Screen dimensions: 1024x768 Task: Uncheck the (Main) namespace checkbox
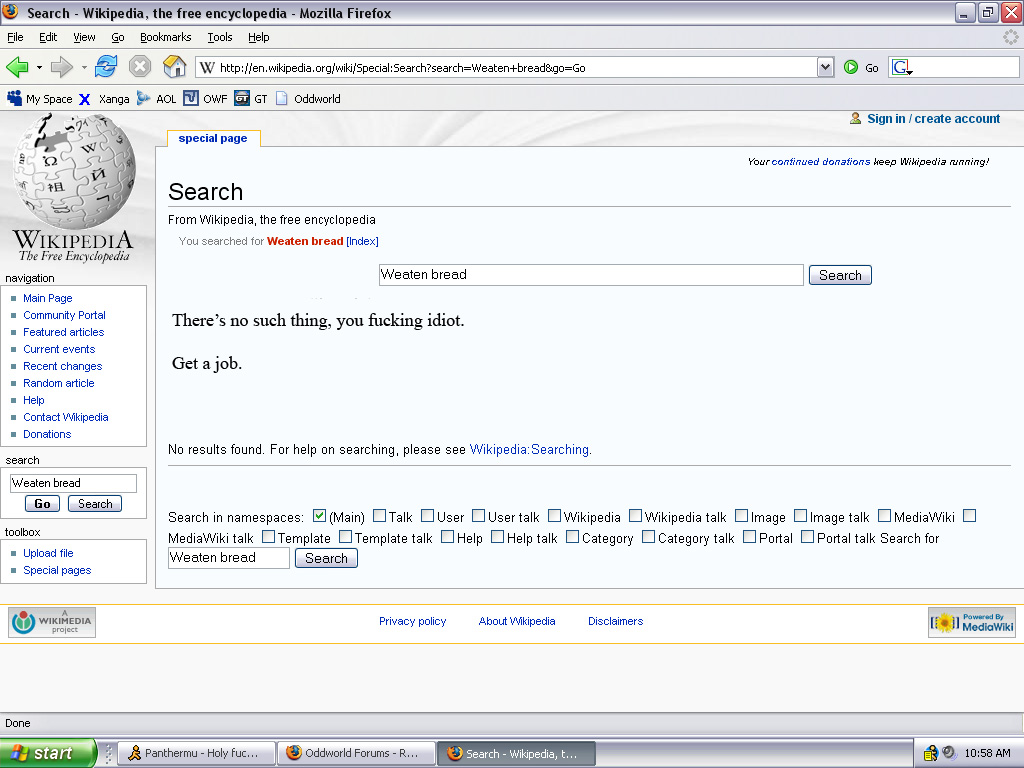[x=319, y=516]
